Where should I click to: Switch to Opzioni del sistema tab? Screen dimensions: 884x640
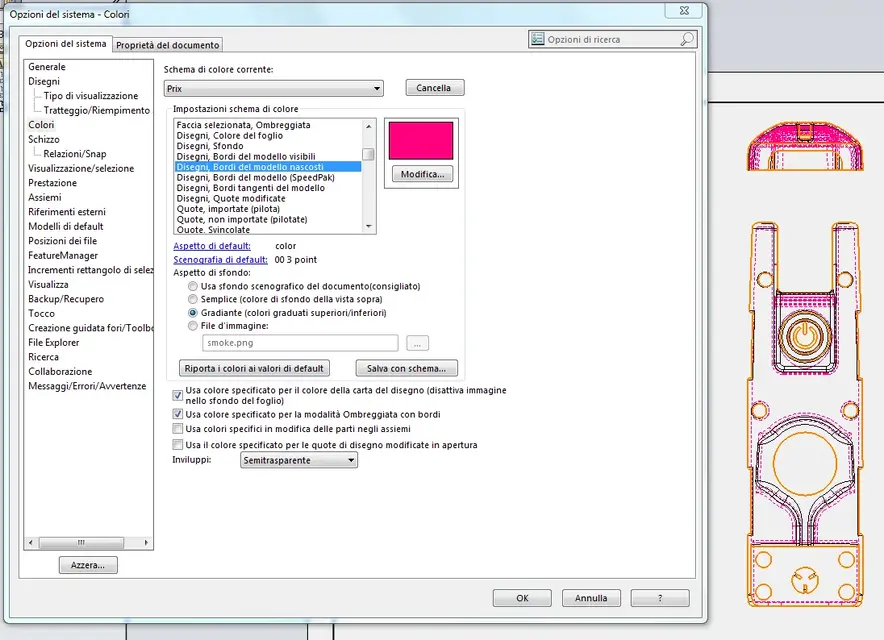point(65,44)
